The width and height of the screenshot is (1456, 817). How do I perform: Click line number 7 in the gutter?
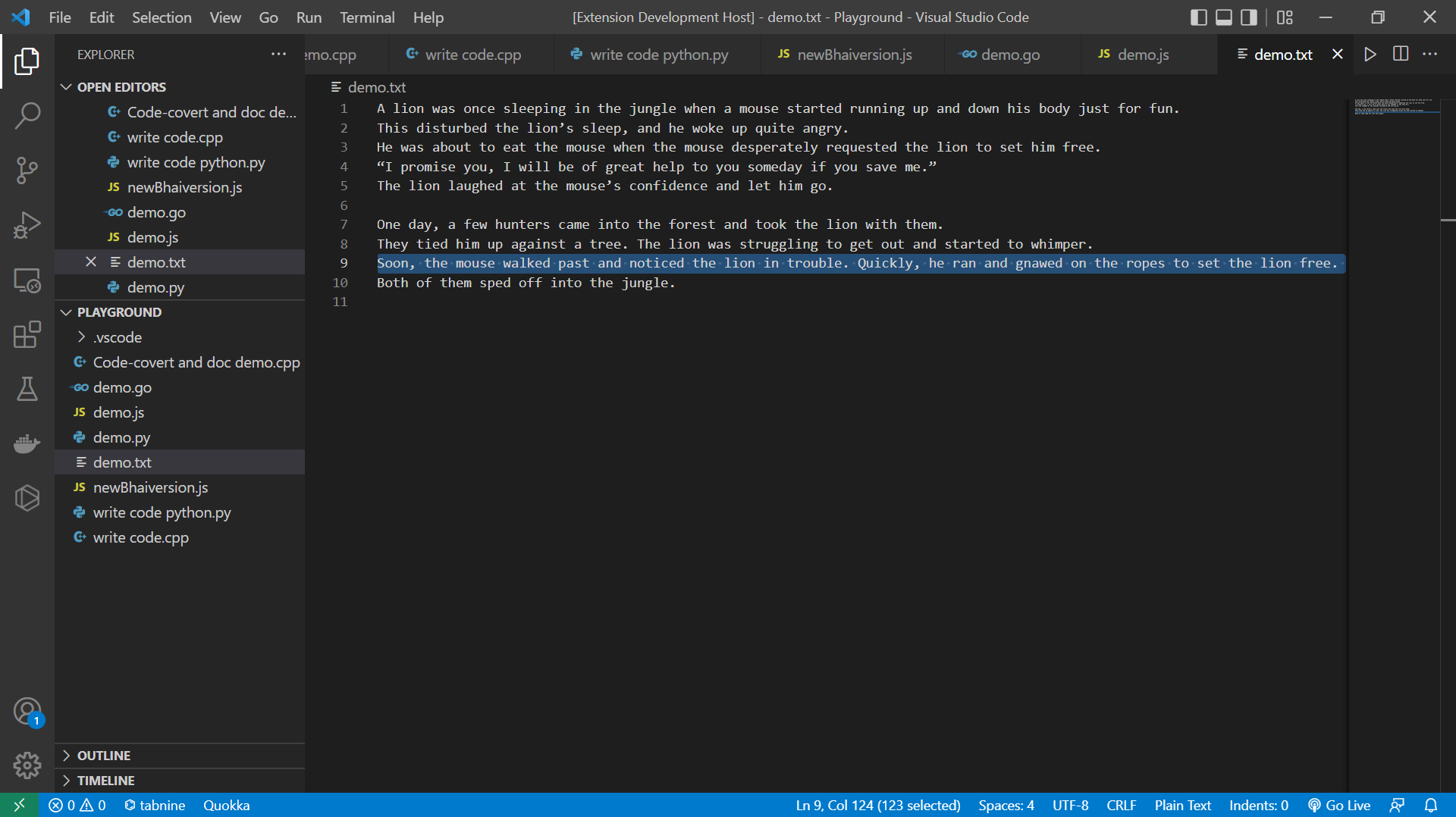[344, 224]
